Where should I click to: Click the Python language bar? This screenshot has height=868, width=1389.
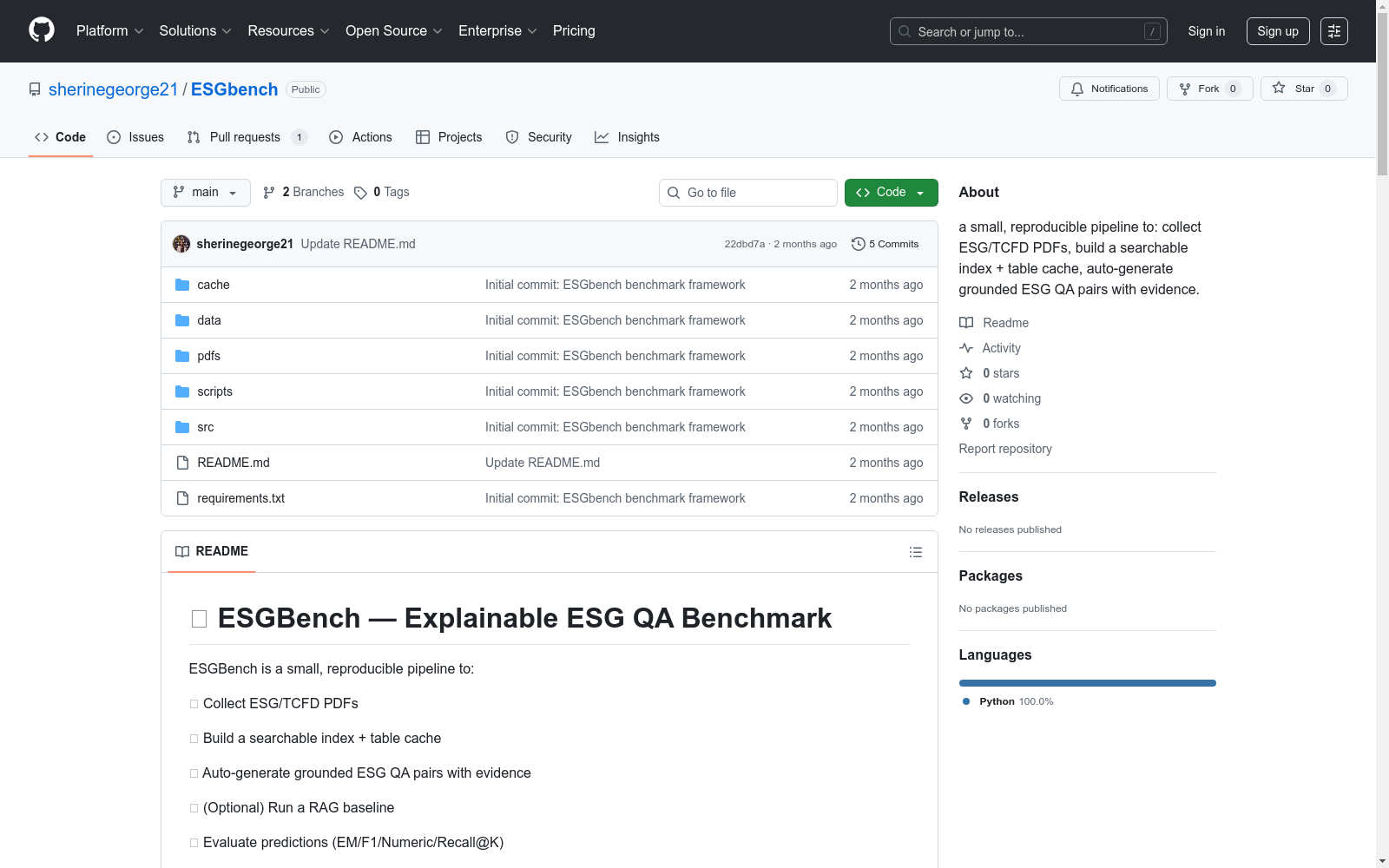click(x=1088, y=683)
